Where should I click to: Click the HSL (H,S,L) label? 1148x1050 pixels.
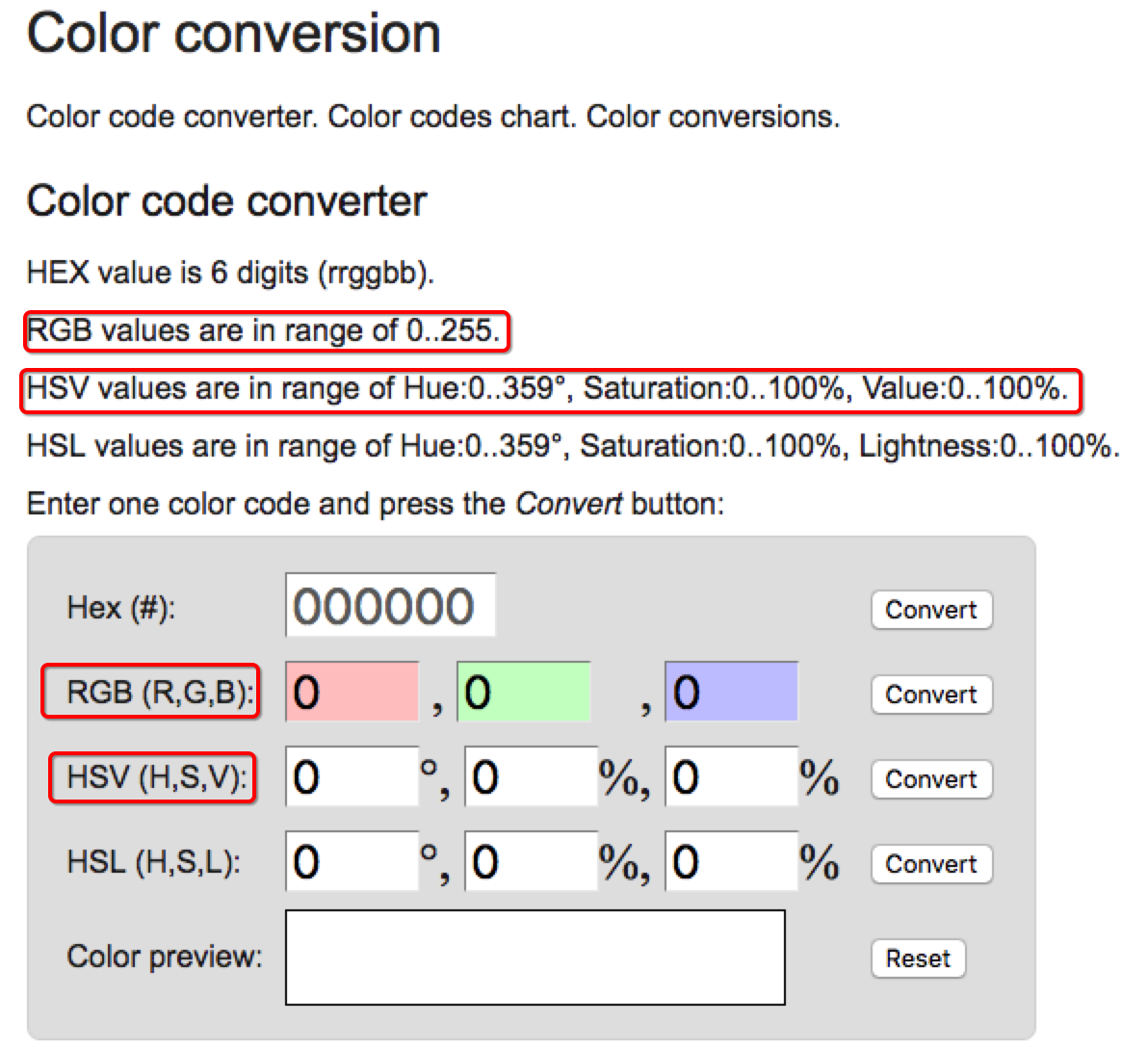[x=154, y=862]
